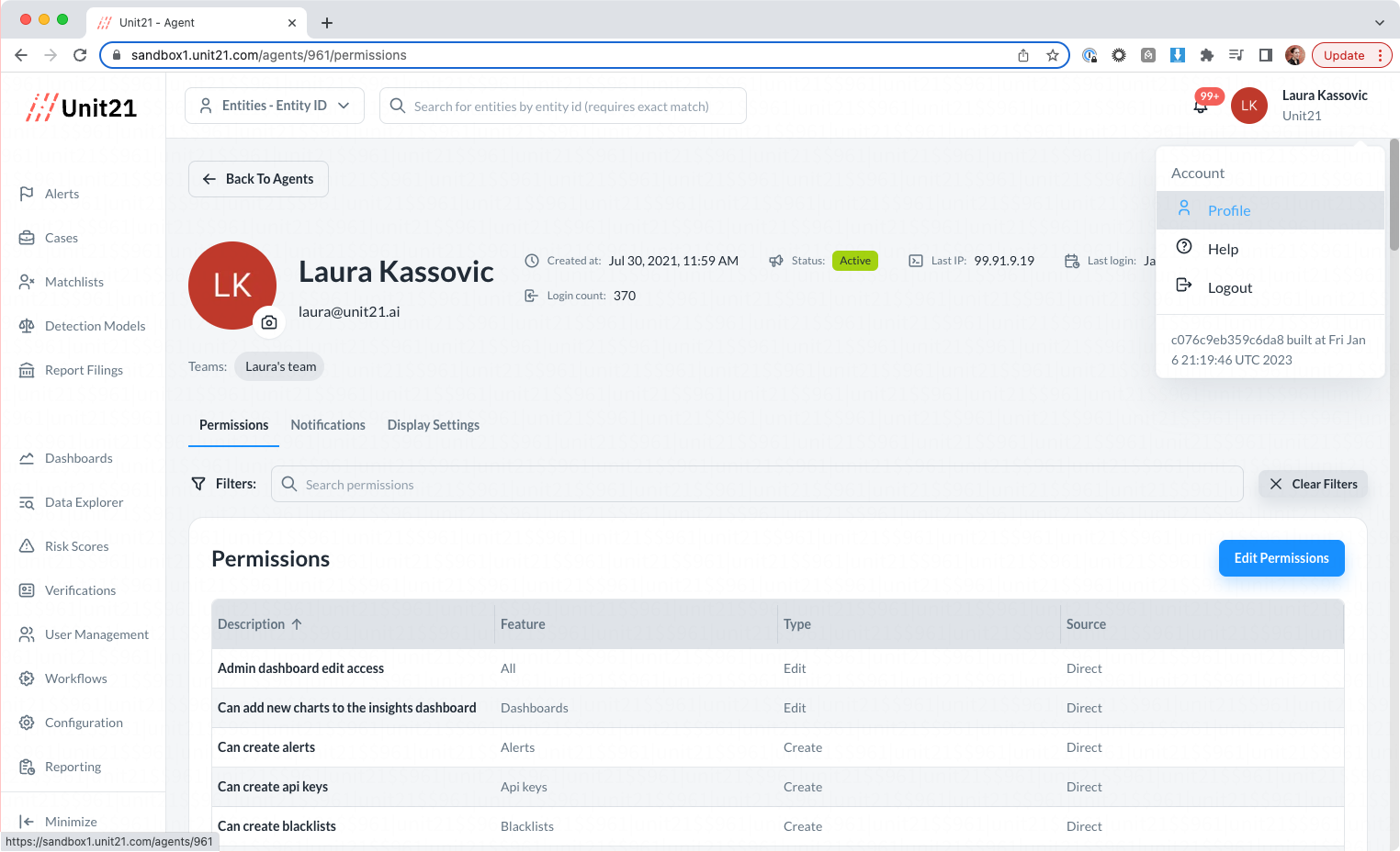Select Profile in account menu

coord(1270,210)
